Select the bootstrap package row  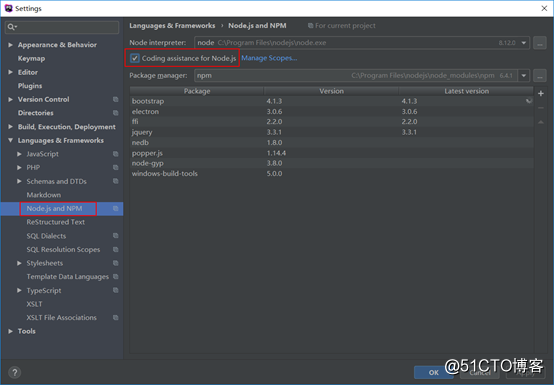[331, 101]
